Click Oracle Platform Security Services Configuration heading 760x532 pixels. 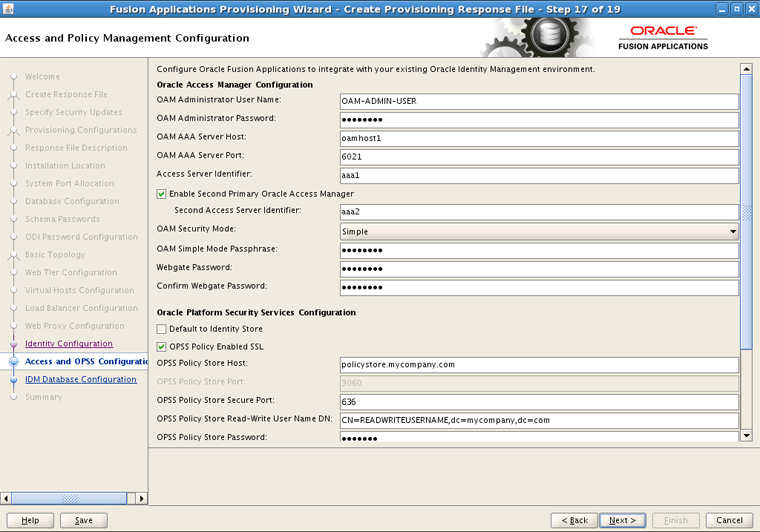[x=256, y=313]
